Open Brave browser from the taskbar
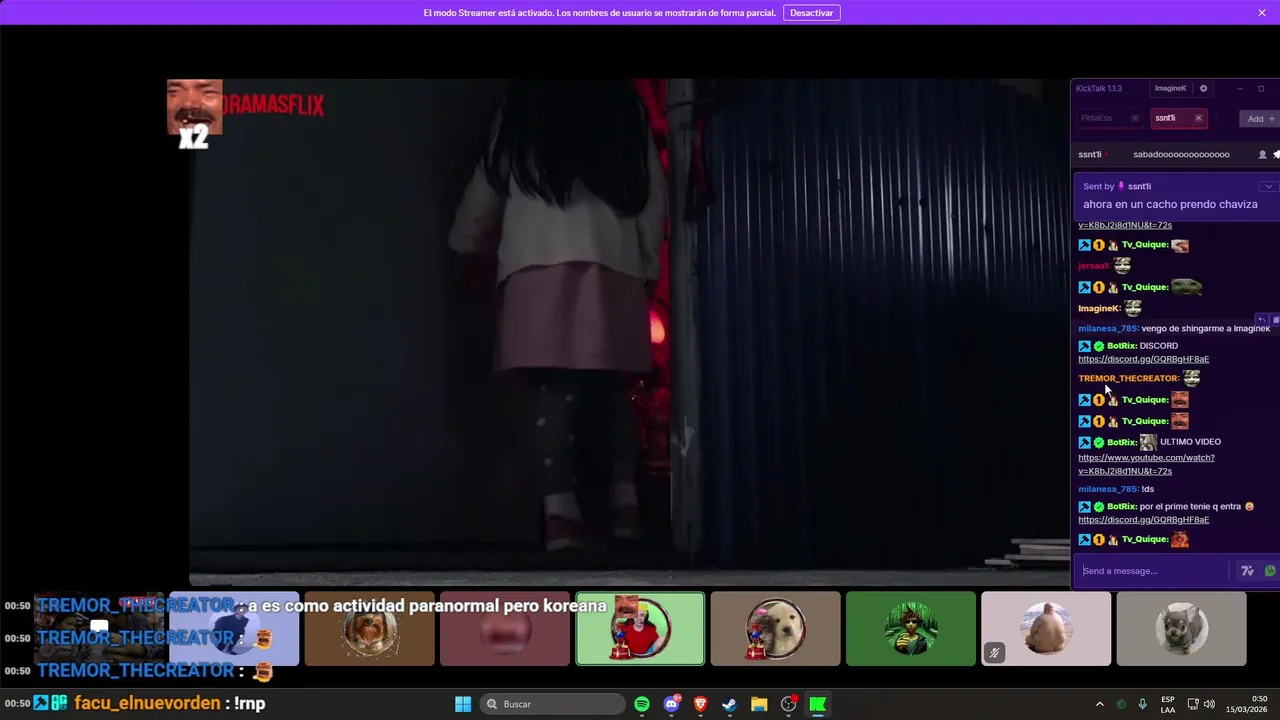 pyautogui.click(x=701, y=704)
